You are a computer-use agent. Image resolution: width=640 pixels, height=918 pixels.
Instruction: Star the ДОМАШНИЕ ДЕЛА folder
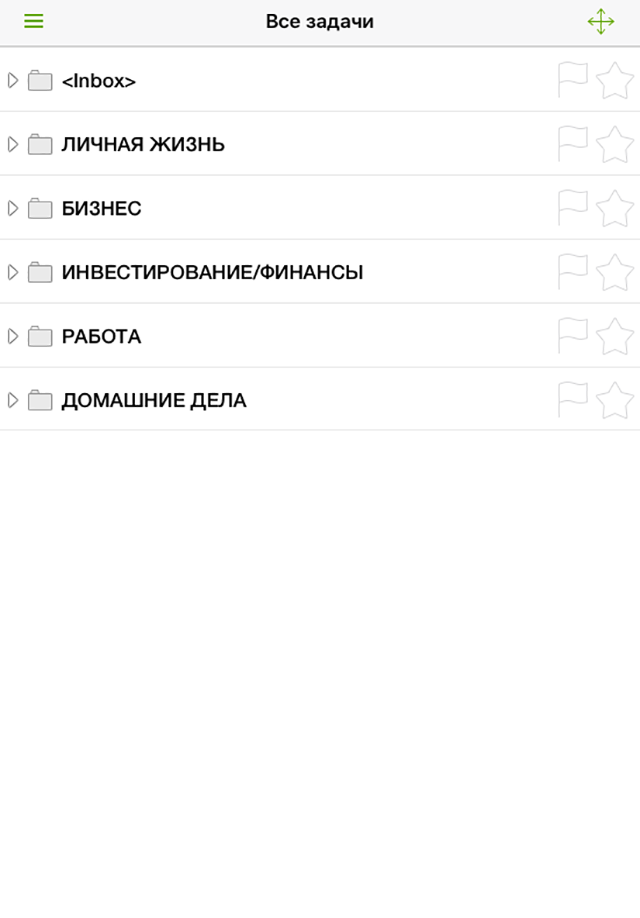pyautogui.click(x=615, y=400)
